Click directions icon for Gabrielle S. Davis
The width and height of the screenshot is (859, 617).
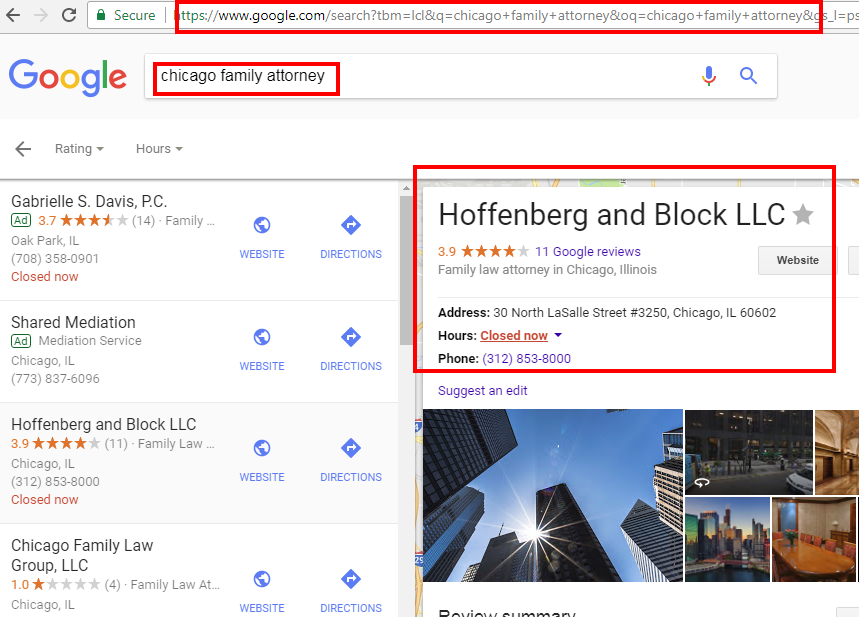pyautogui.click(x=351, y=225)
